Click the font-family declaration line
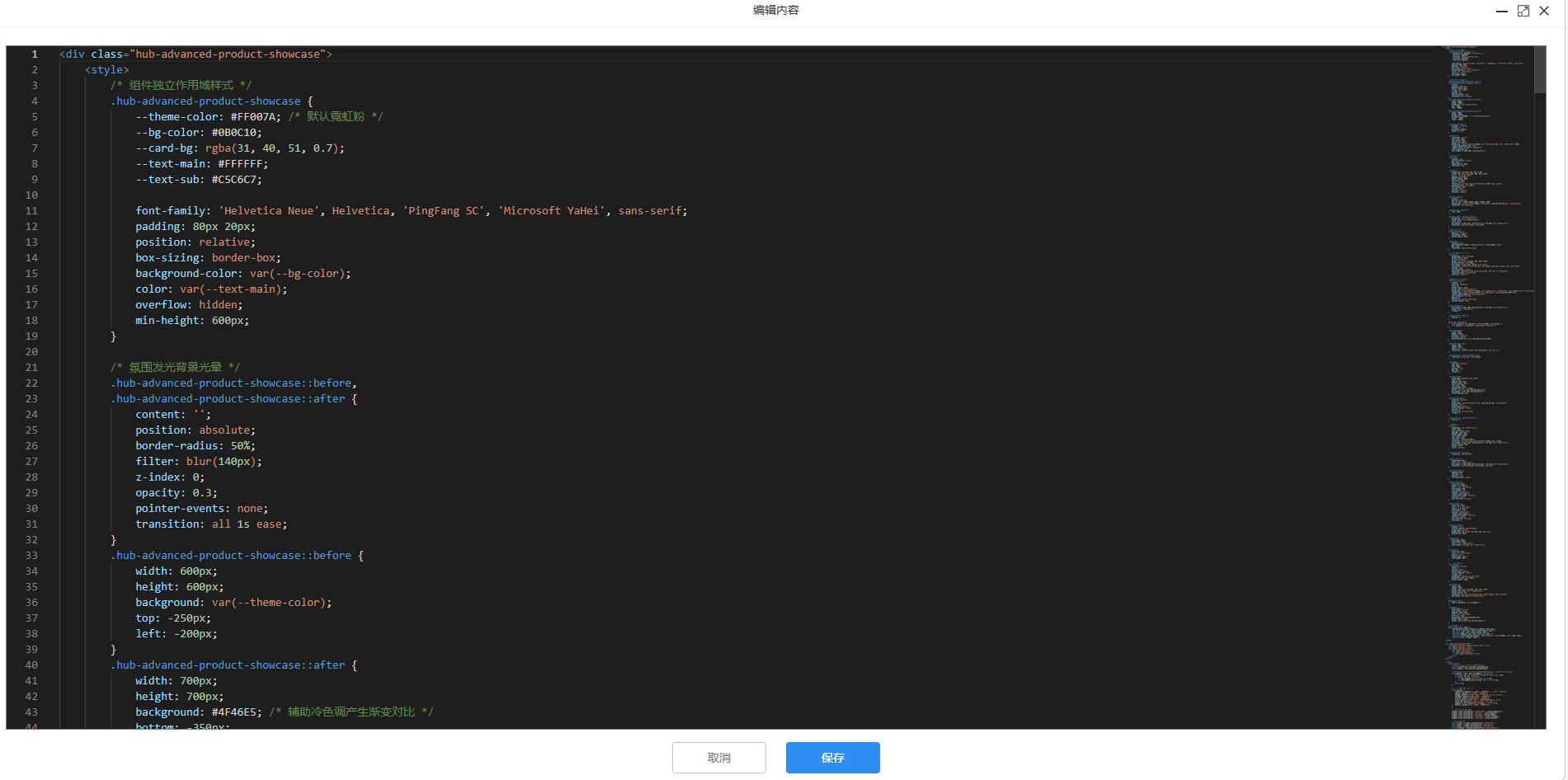 tap(412, 211)
